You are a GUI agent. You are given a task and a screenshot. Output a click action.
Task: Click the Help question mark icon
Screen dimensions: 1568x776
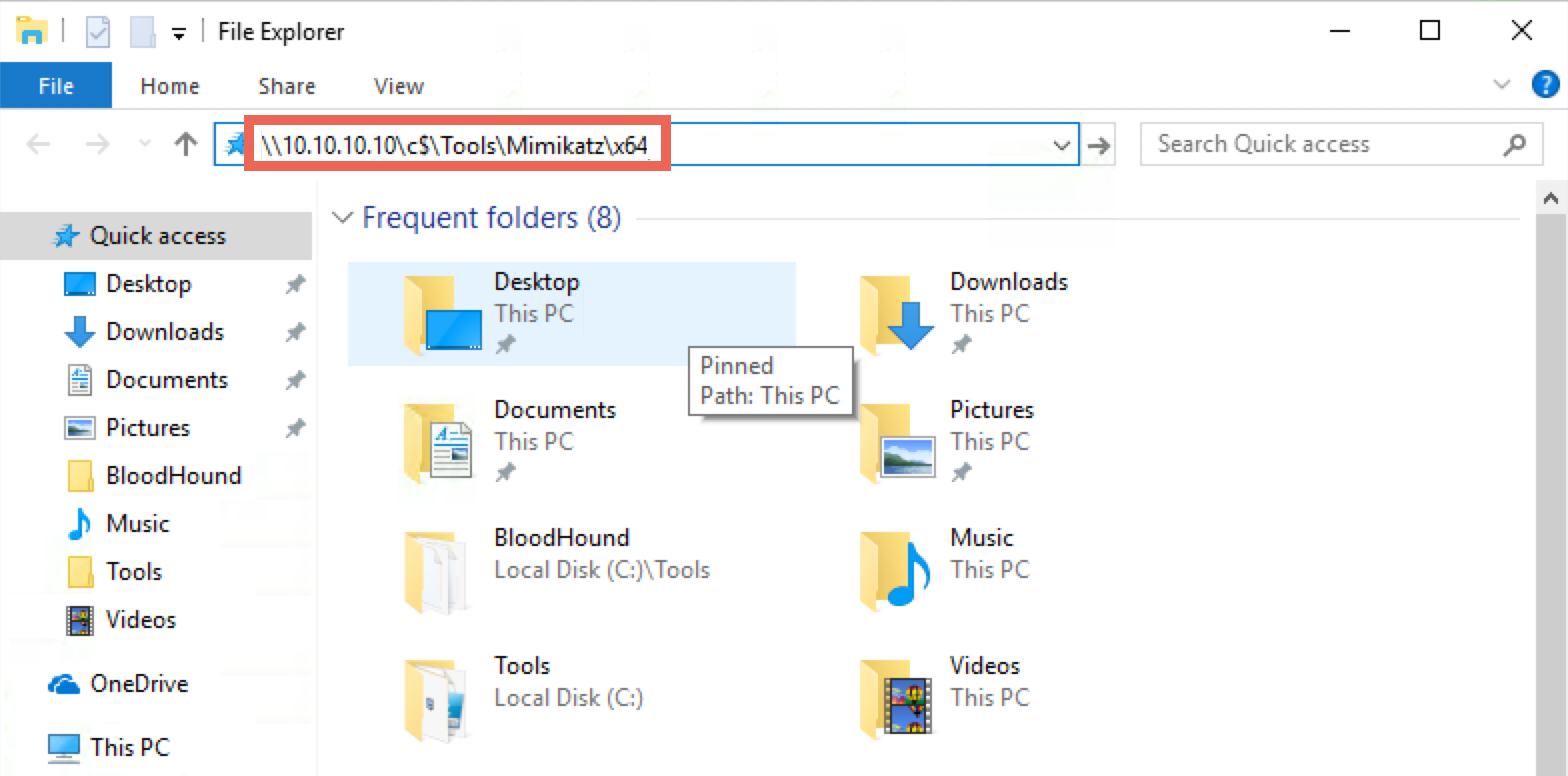[x=1545, y=85]
